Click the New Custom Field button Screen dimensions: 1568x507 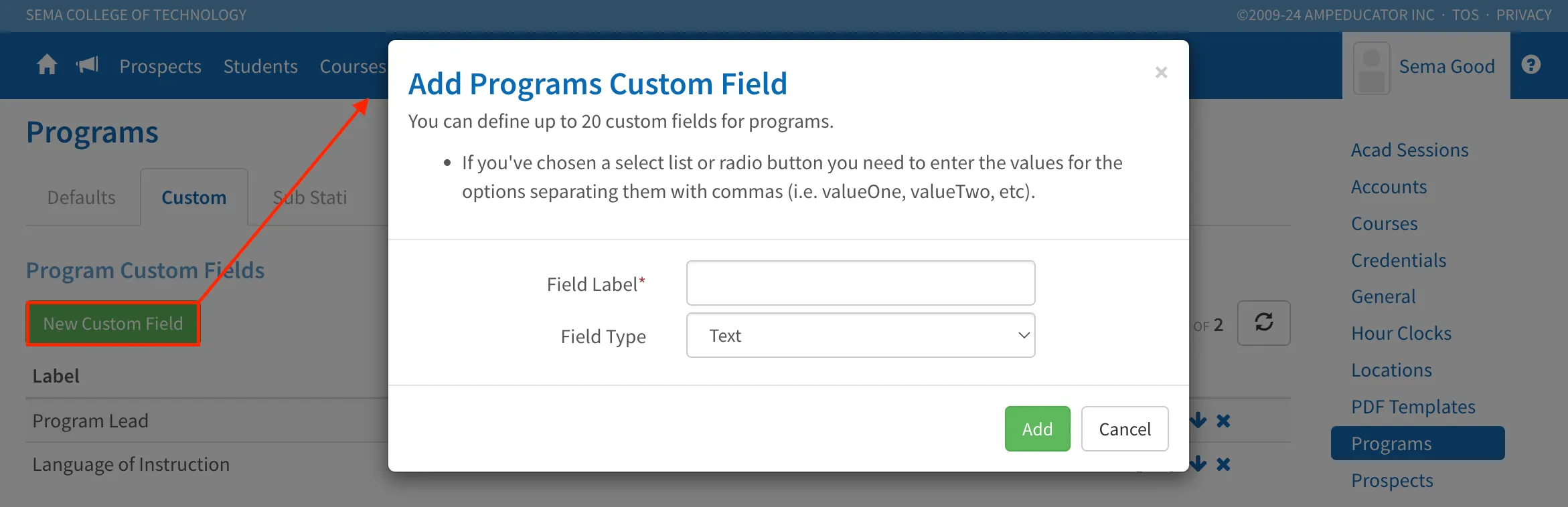pyautogui.click(x=113, y=324)
